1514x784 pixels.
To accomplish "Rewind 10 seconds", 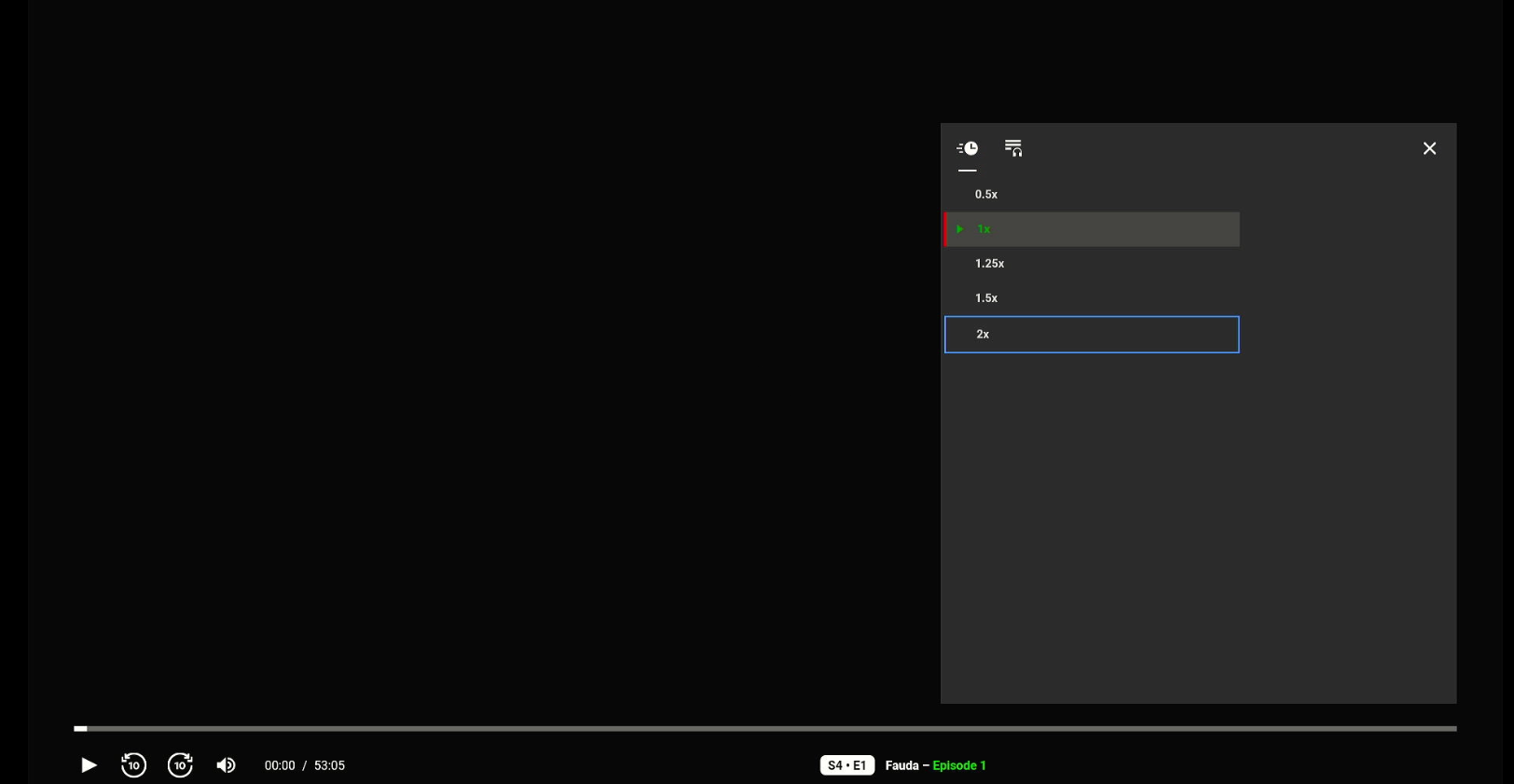I will pyautogui.click(x=133, y=765).
